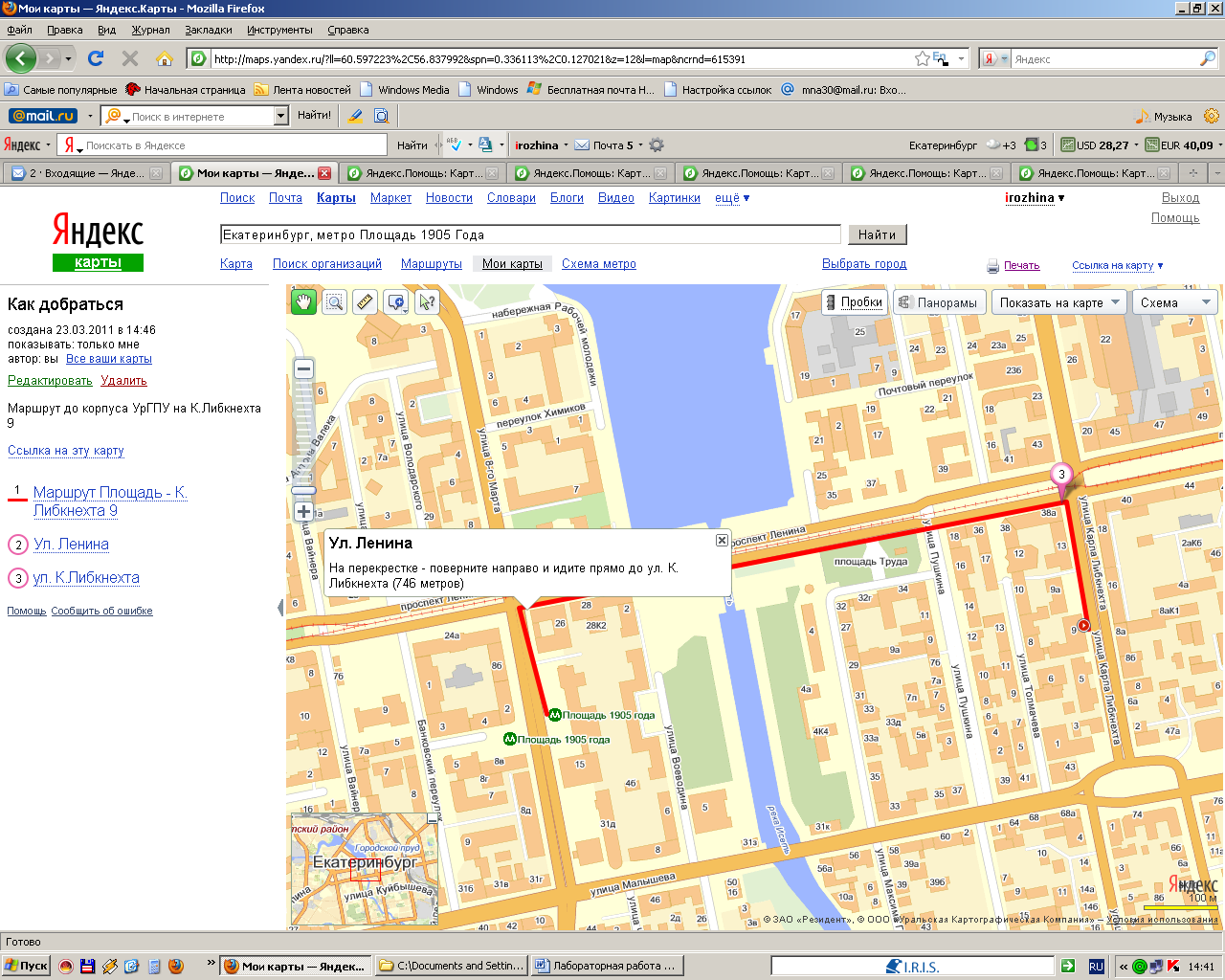The width and height of the screenshot is (1225, 980).
Task: Open Показать на карте dropdown
Action: point(1059,302)
